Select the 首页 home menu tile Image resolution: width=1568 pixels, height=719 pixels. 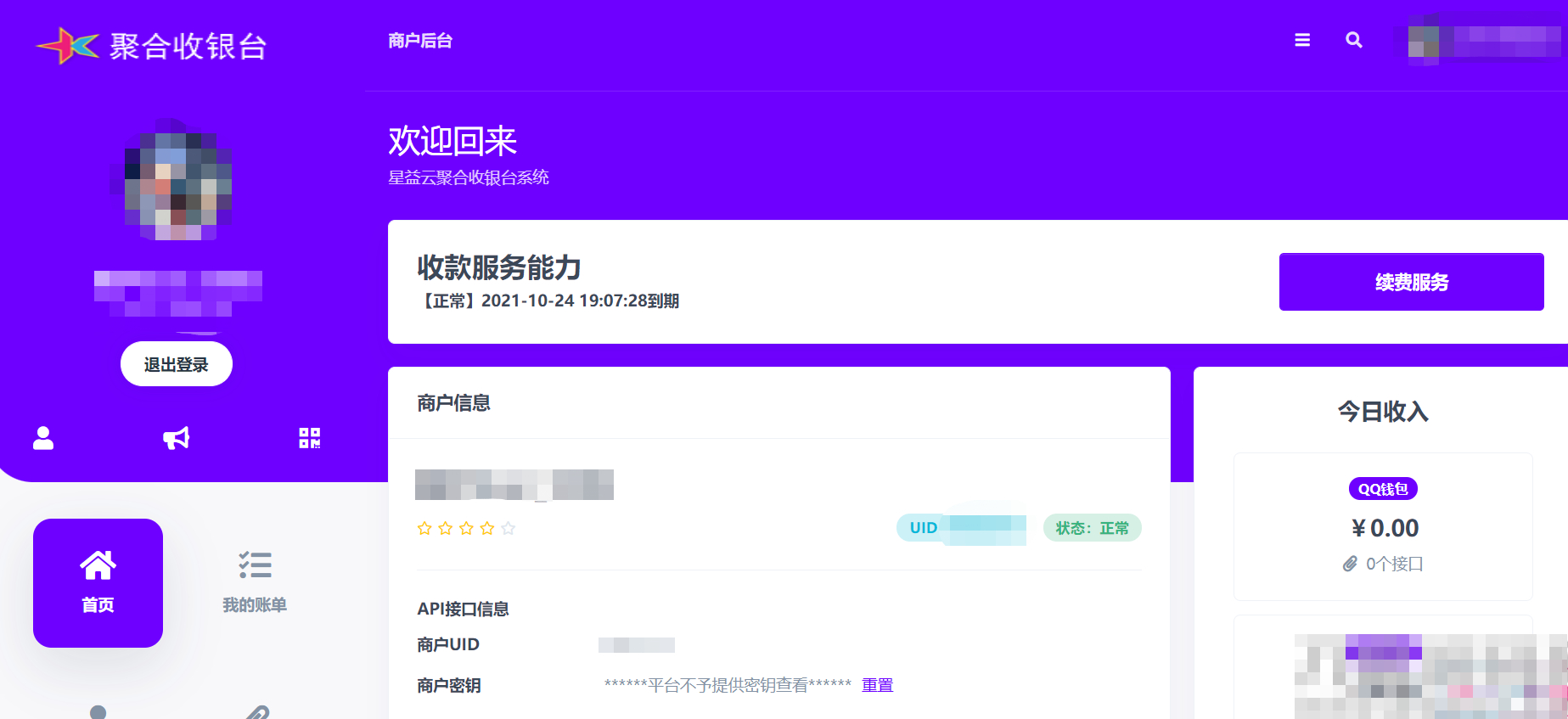98,583
